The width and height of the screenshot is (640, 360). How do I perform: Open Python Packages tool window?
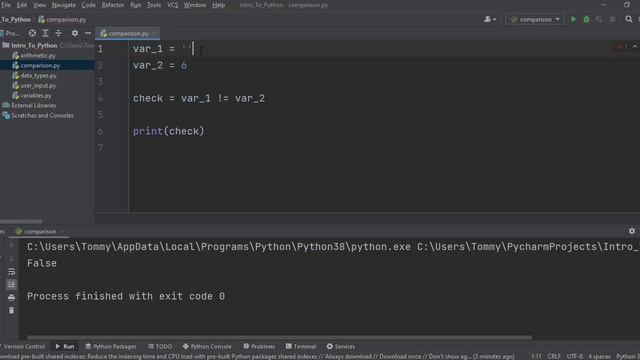tap(111, 346)
